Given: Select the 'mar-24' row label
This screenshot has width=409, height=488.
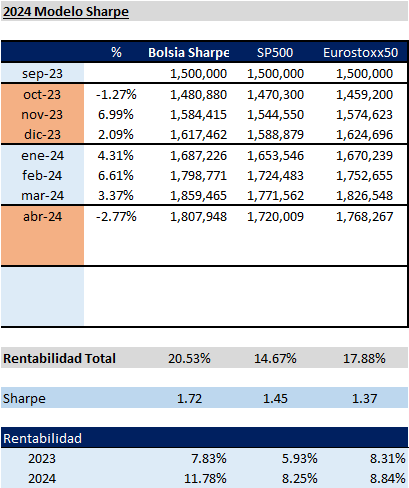Looking at the screenshot, I should click(x=42, y=196).
